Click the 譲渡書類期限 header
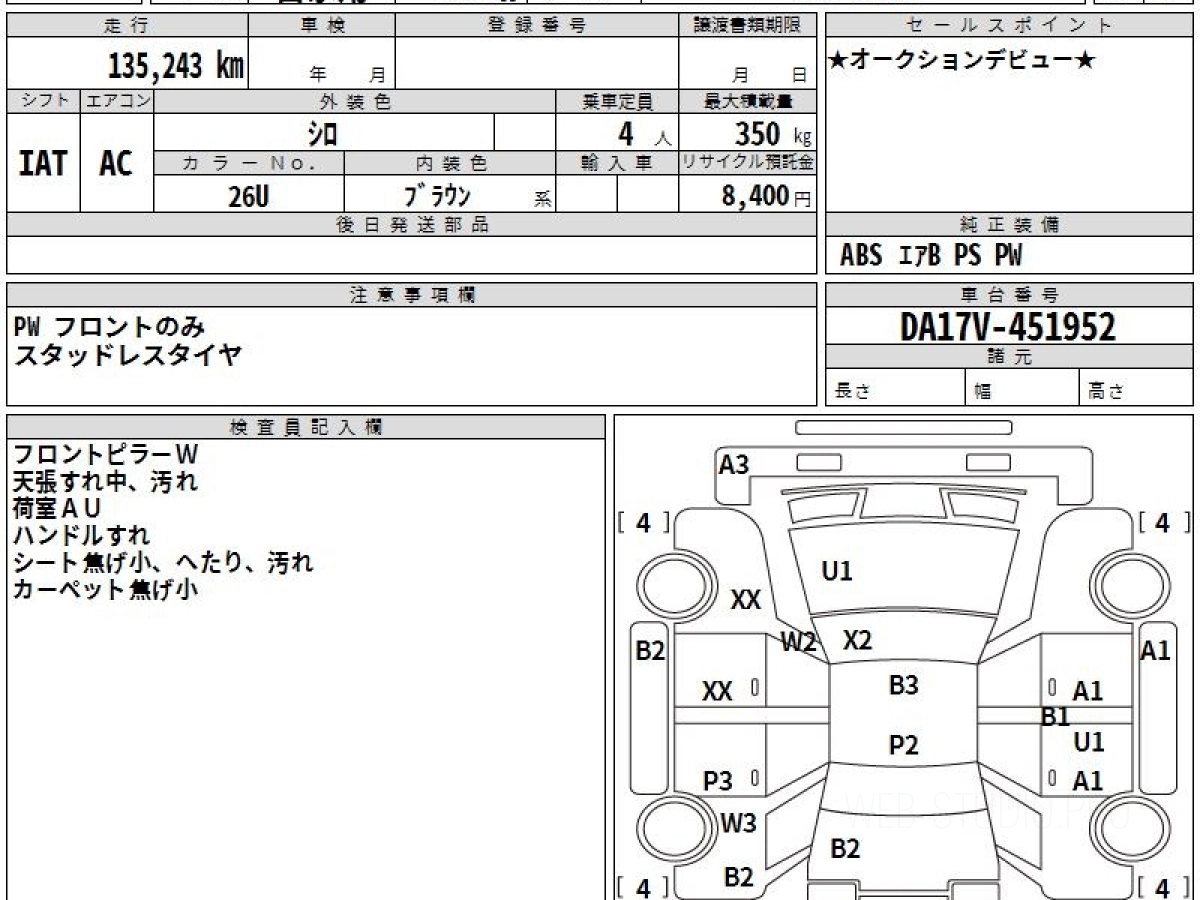 pos(747,26)
